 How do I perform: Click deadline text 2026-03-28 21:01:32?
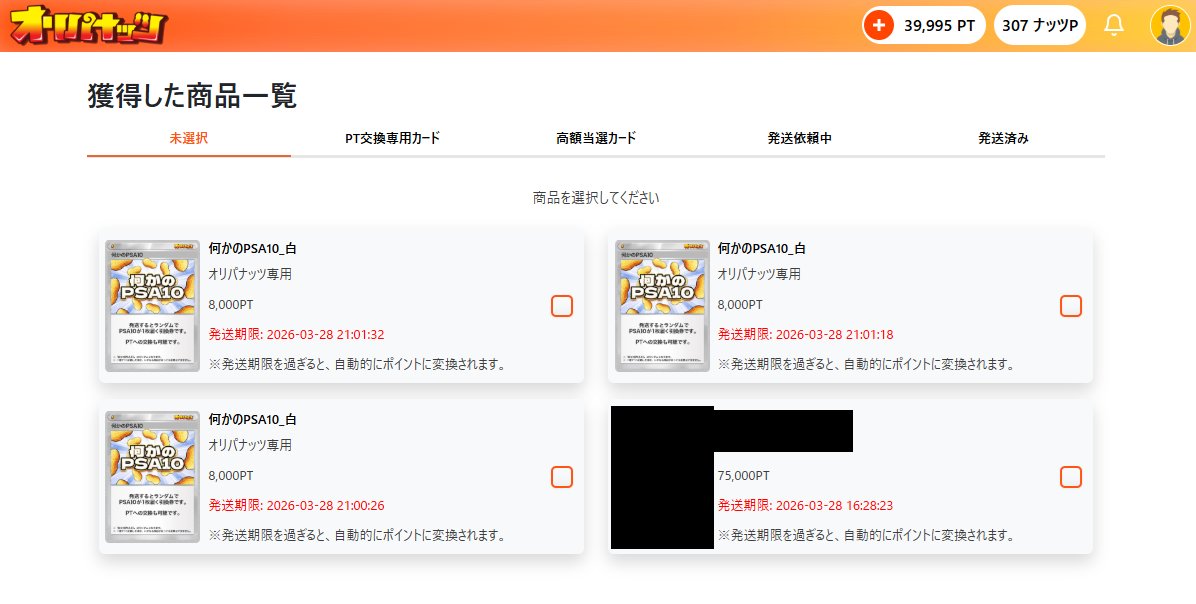coord(297,334)
